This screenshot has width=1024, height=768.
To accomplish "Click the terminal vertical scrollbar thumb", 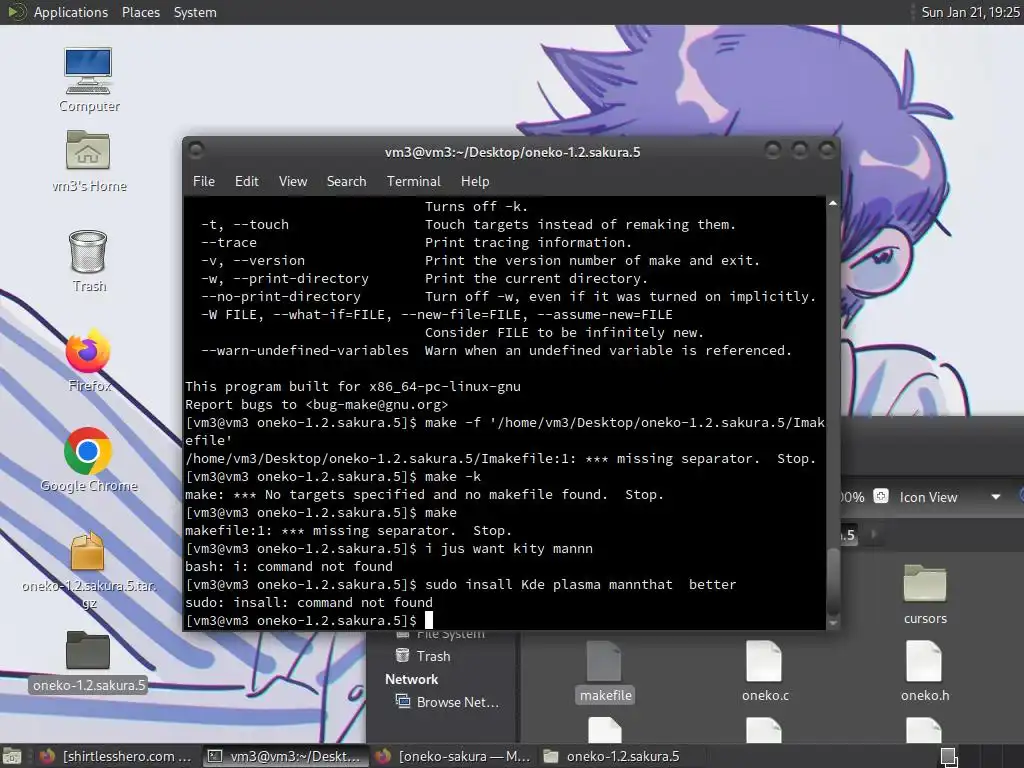I will 833,580.
